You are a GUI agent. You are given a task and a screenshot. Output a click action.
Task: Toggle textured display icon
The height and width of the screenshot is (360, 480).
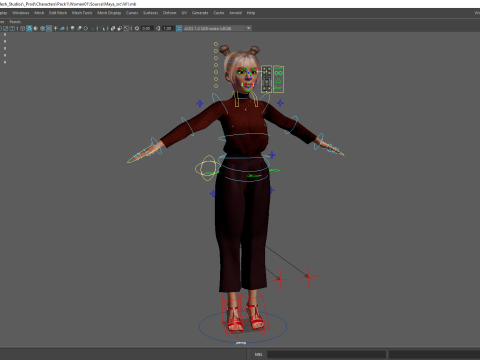[49, 28]
